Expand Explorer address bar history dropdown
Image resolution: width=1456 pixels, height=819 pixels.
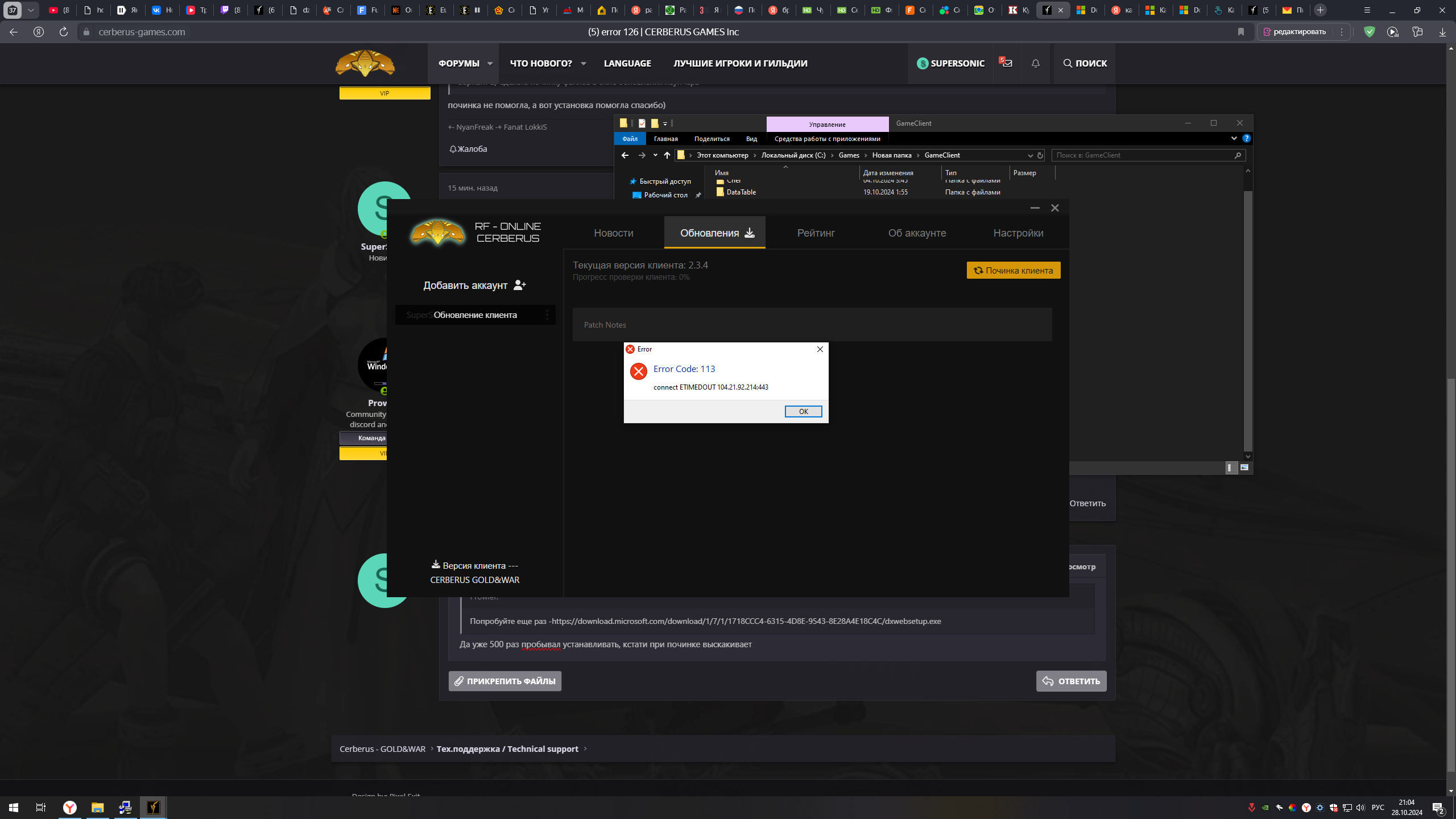click(x=1030, y=155)
